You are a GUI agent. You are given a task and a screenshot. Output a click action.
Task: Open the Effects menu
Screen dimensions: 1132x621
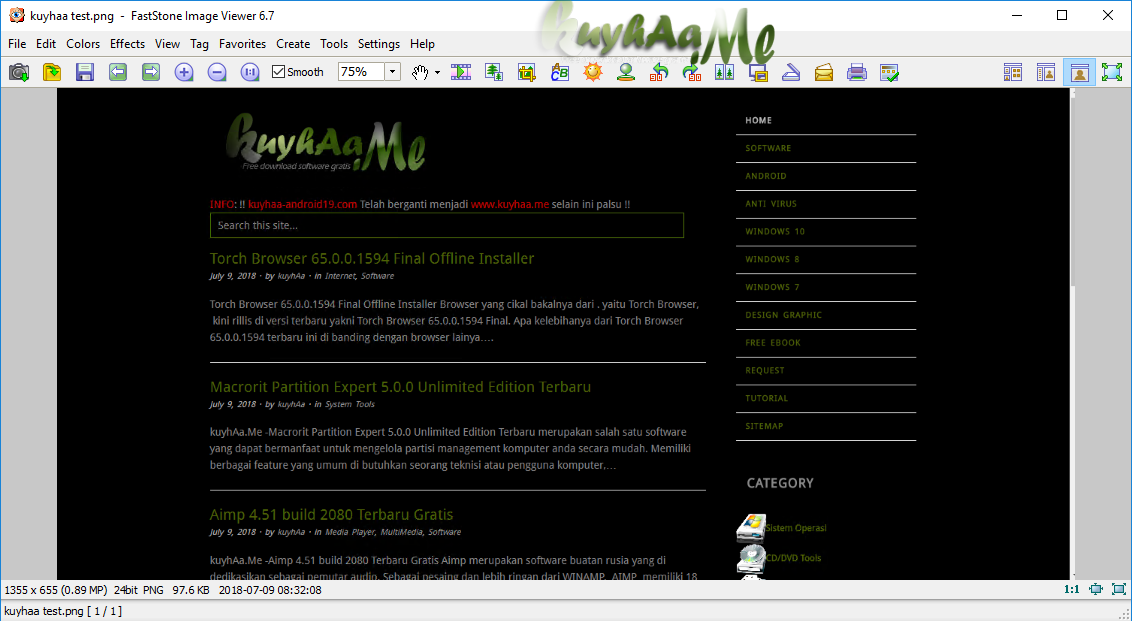(x=127, y=44)
